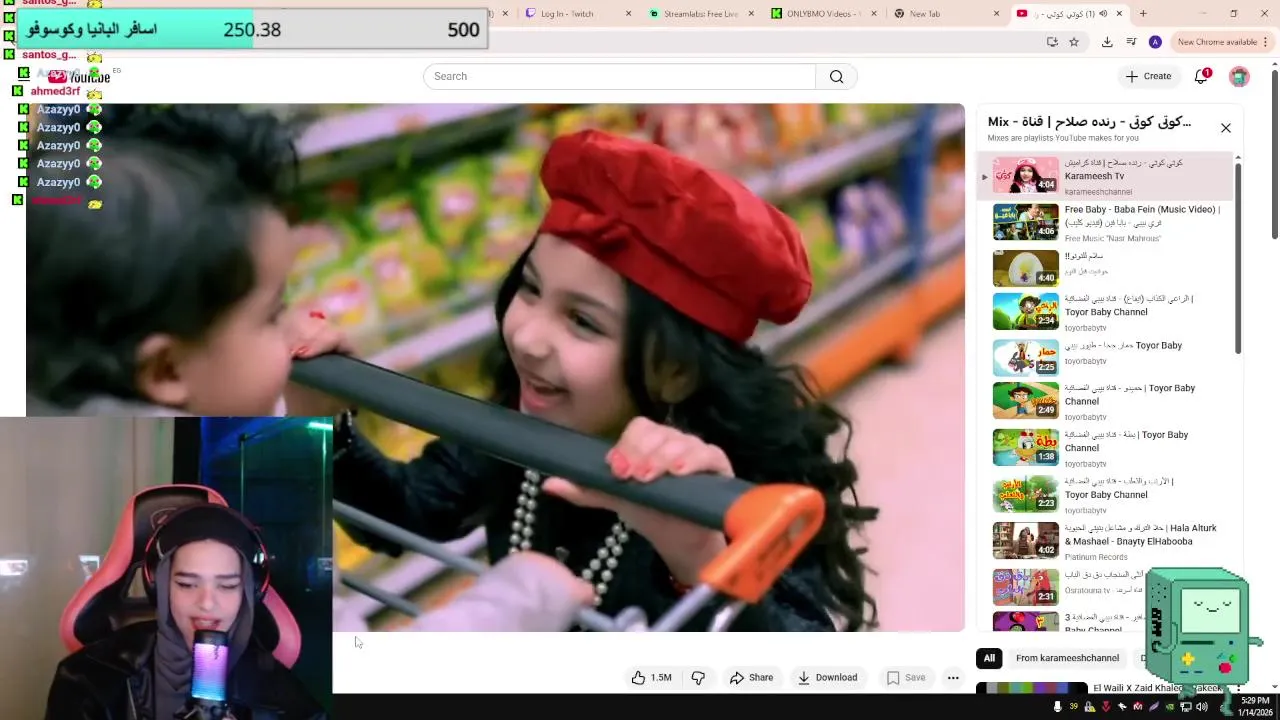Screen dimensions: 1280x720
Task: Switch to the ONLYBMO Videos tab
Action: click(x=818, y=14)
